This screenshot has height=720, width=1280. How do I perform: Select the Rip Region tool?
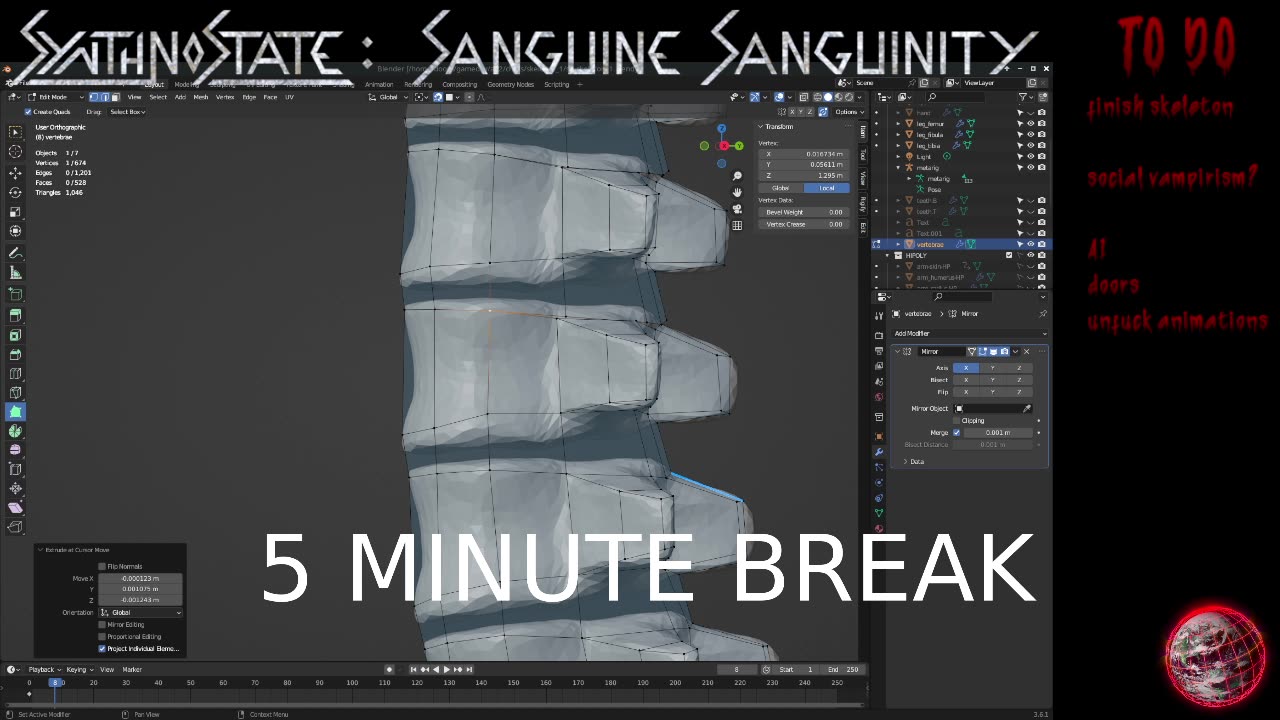pyautogui.click(x=15, y=527)
